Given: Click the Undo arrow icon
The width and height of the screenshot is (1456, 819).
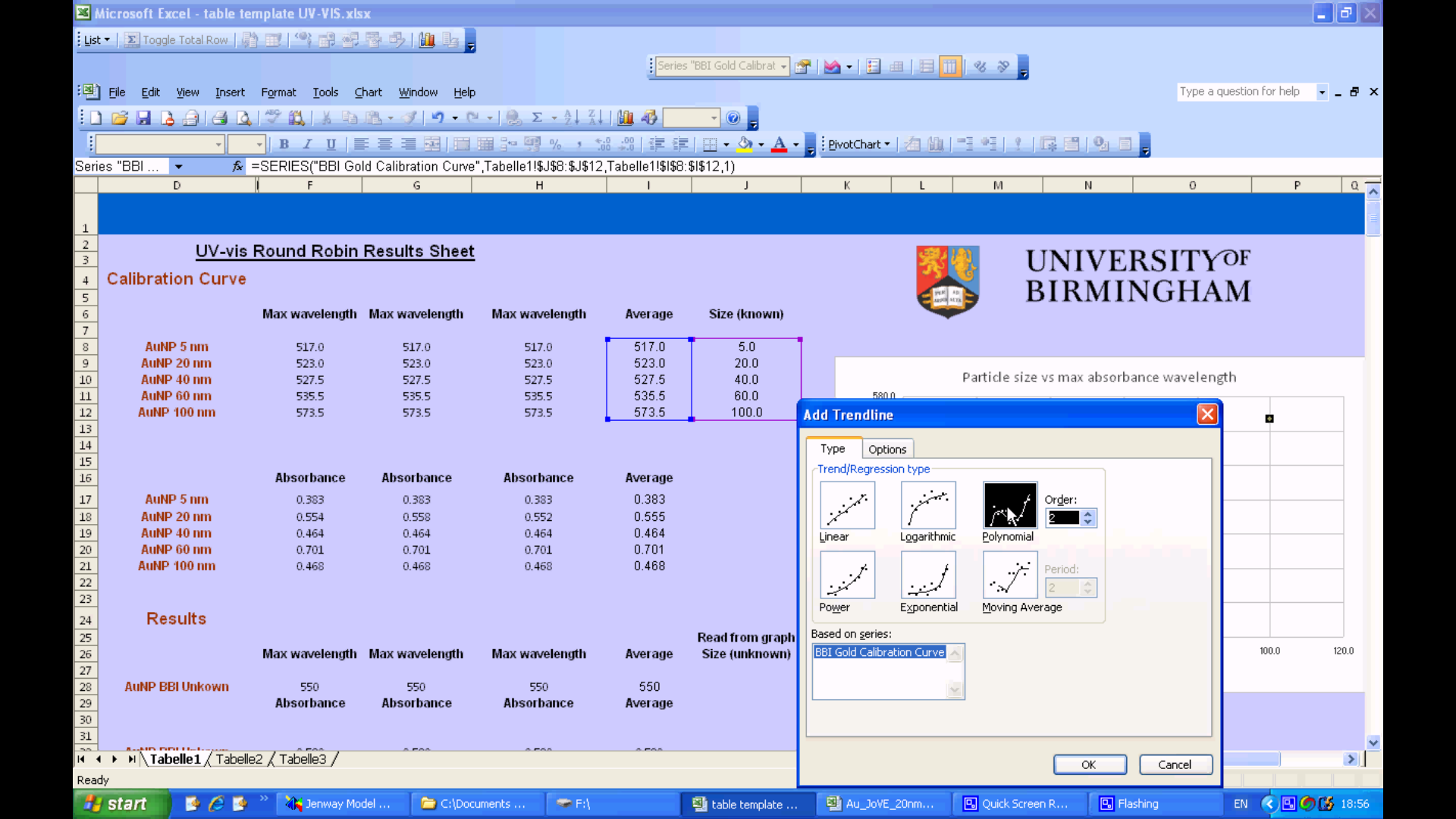Looking at the screenshot, I should click(x=438, y=118).
